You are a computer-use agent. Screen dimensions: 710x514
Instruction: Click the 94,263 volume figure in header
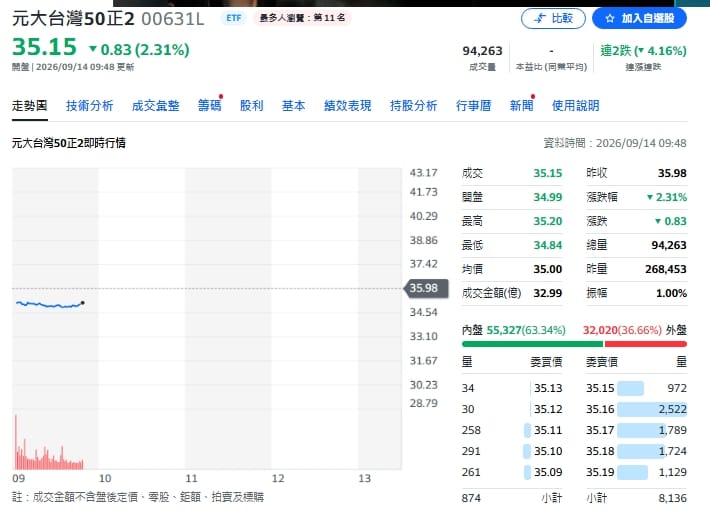[x=482, y=51]
